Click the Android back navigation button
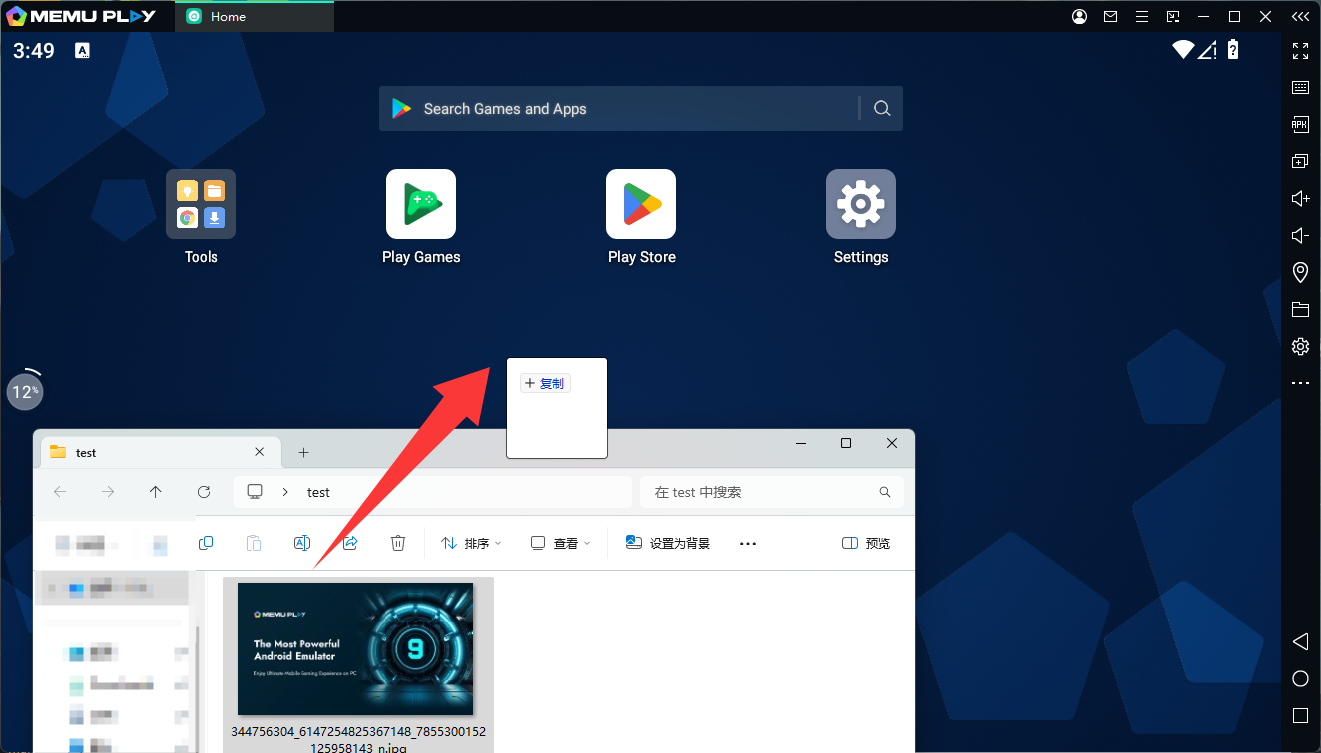This screenshot has height=753, width=1321. [x=1300, y=641]
